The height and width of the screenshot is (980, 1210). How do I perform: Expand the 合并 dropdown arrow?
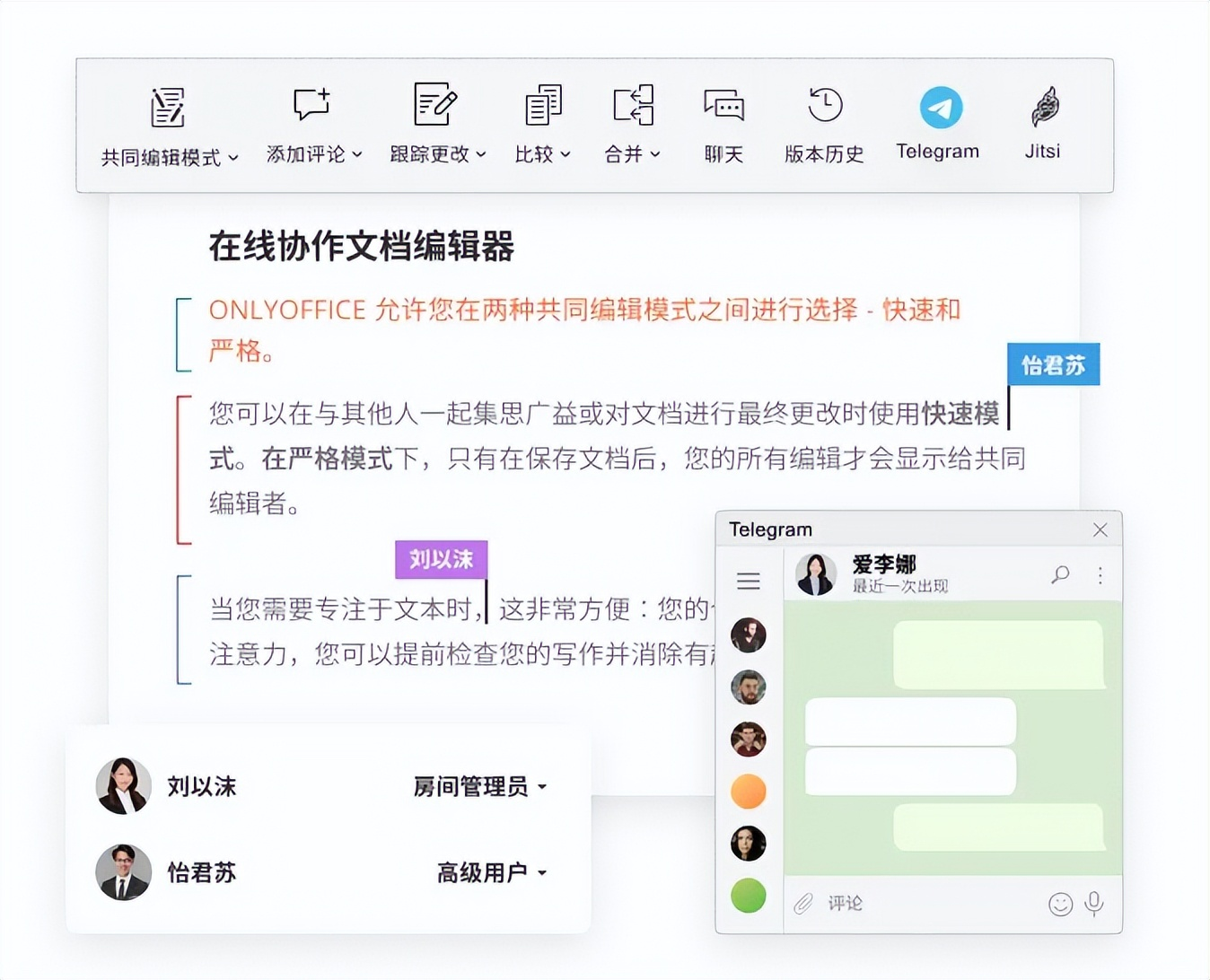pyautogui.click(x=655, y=154)
